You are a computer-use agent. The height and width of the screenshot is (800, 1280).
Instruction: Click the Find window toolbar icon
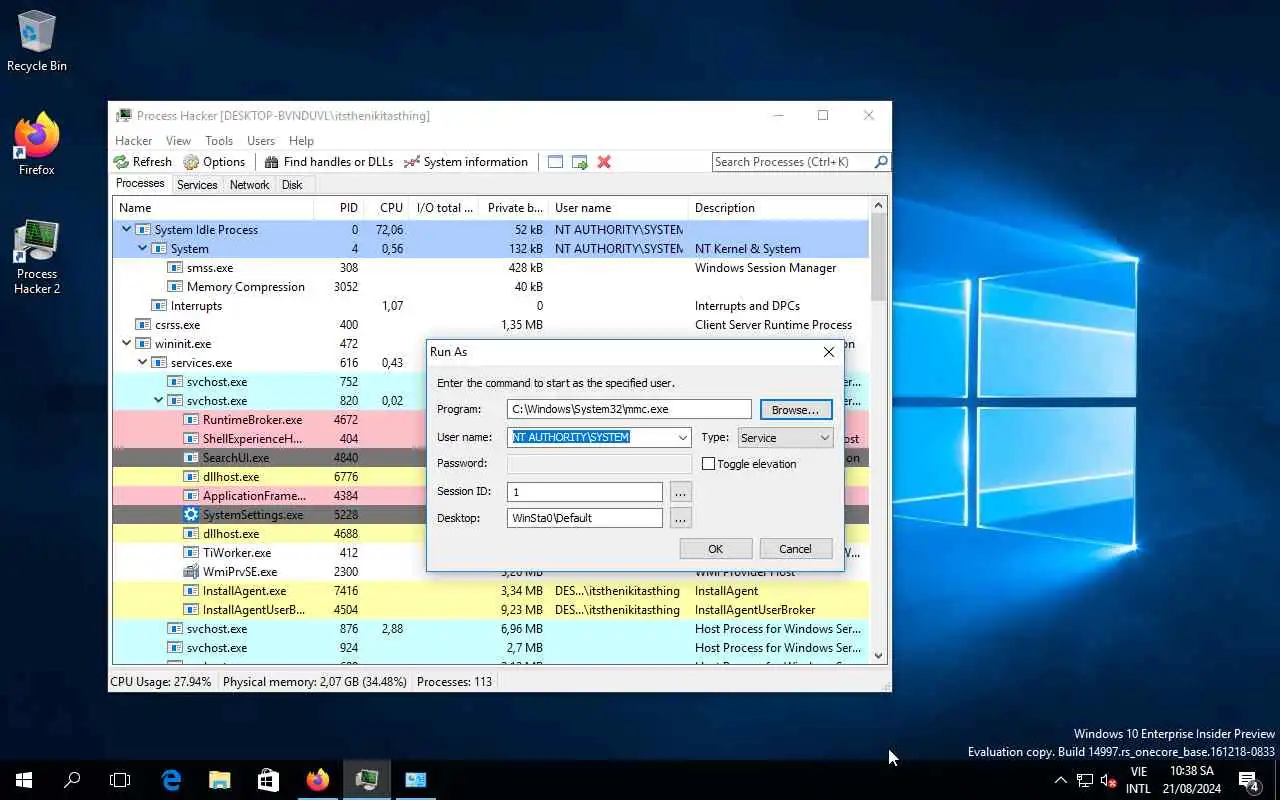click(x=555, y=162)
